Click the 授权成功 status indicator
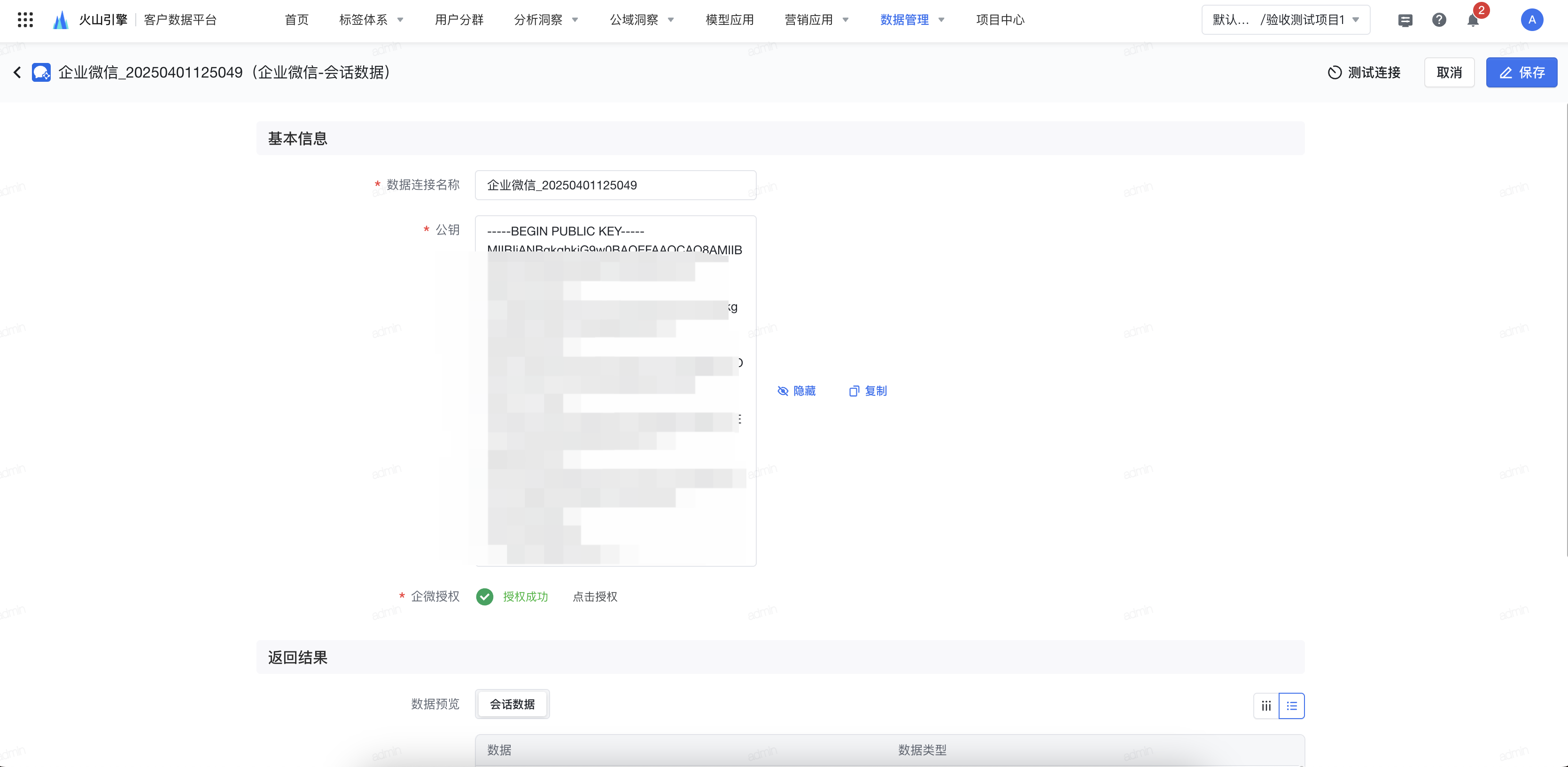This screenshot has height=767, width=1568. (512, 596)
